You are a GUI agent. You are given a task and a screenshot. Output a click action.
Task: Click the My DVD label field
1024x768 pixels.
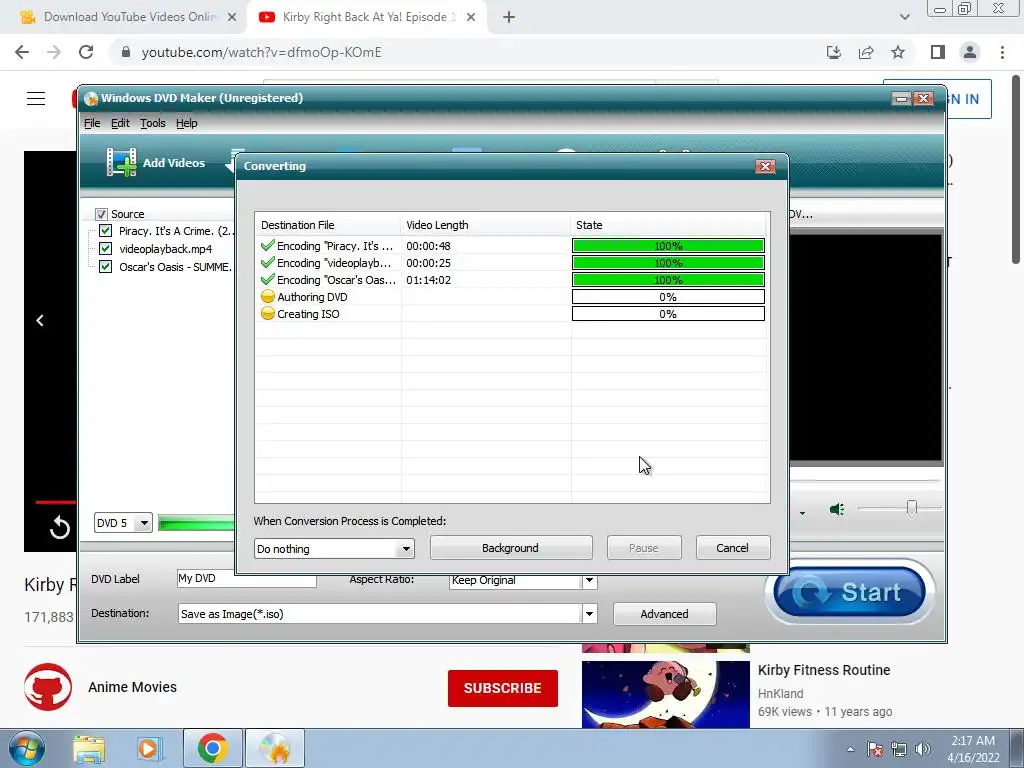click(x=246, y=579)
